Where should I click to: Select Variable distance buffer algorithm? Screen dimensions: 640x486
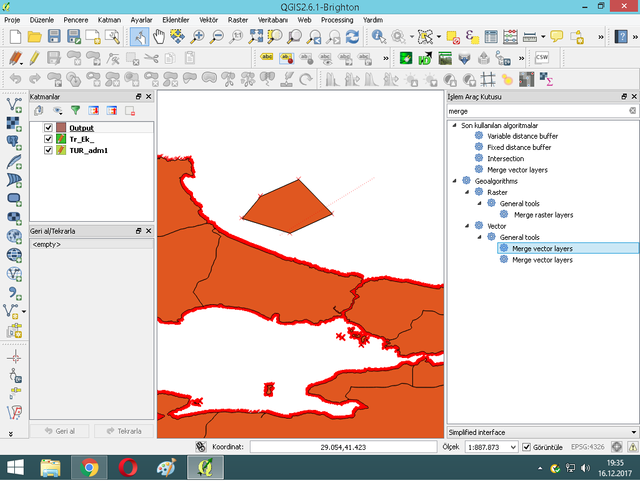[522, 136]
